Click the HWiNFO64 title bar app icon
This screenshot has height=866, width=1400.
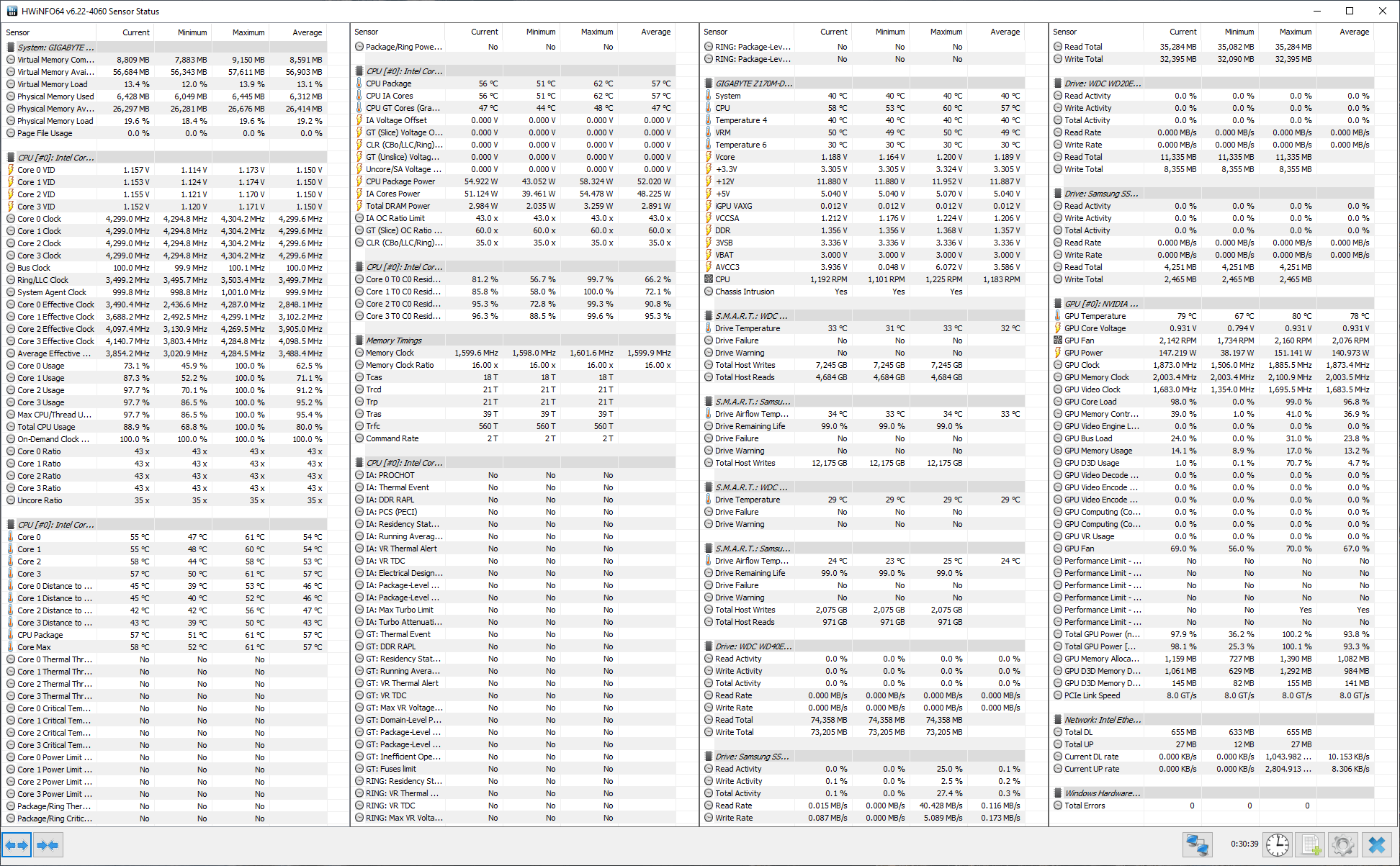click(12, 11)
